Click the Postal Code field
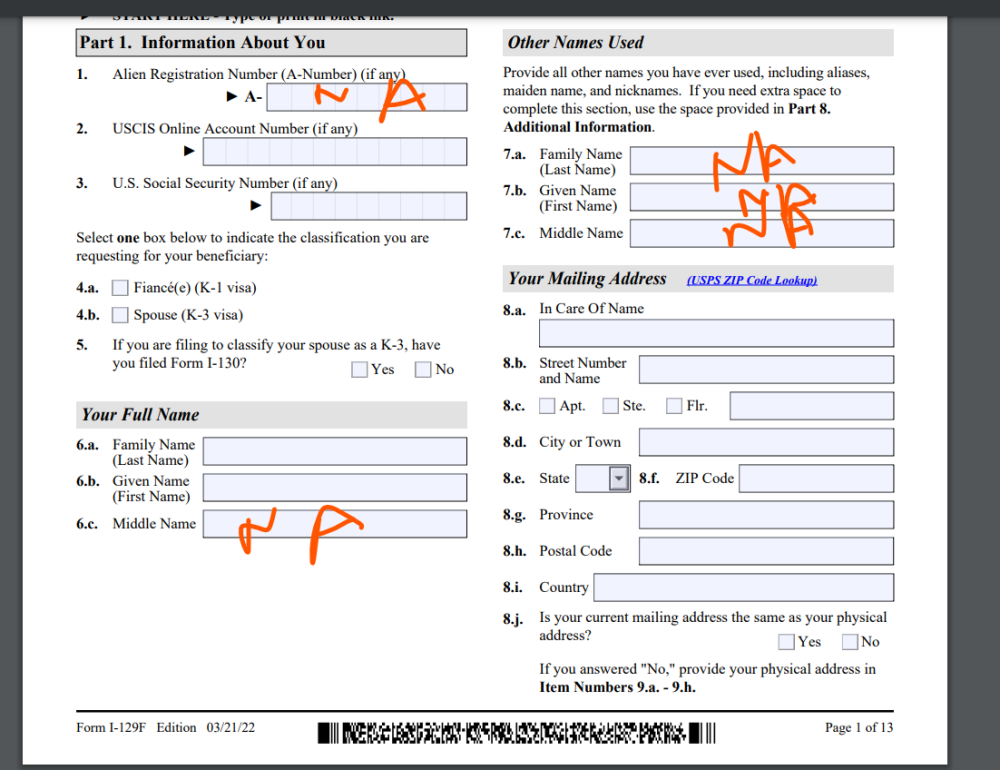The image size is (1000, 770). pyautogui.click(x=767, y=551)
